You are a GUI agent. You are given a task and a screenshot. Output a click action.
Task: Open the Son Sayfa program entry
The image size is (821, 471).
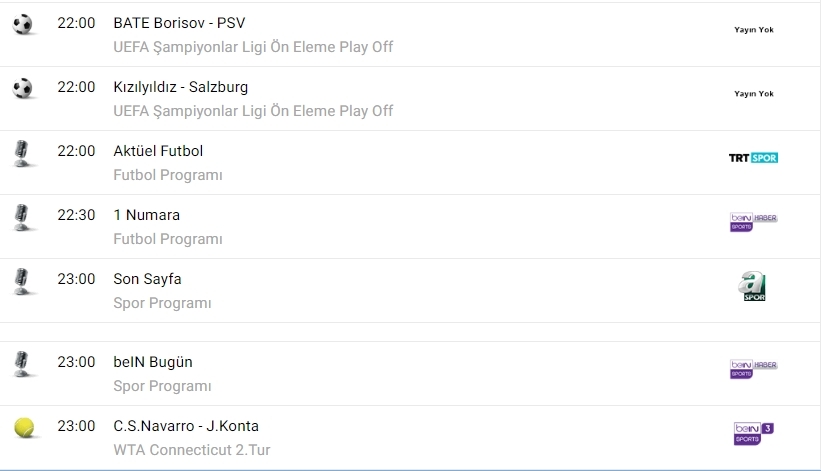[x=147, y=279]
